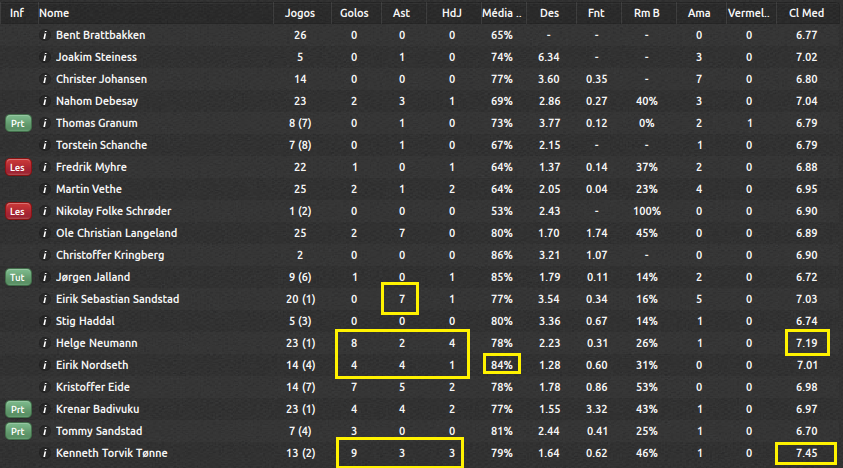The image size is (843, 468).
Task: Open Kristoffer Eide's player name link
Action: (90, 387)
